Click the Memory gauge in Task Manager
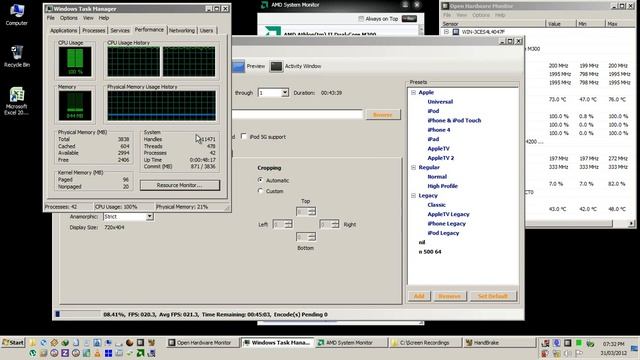640x360 pixels. click(x=75, y=106)
